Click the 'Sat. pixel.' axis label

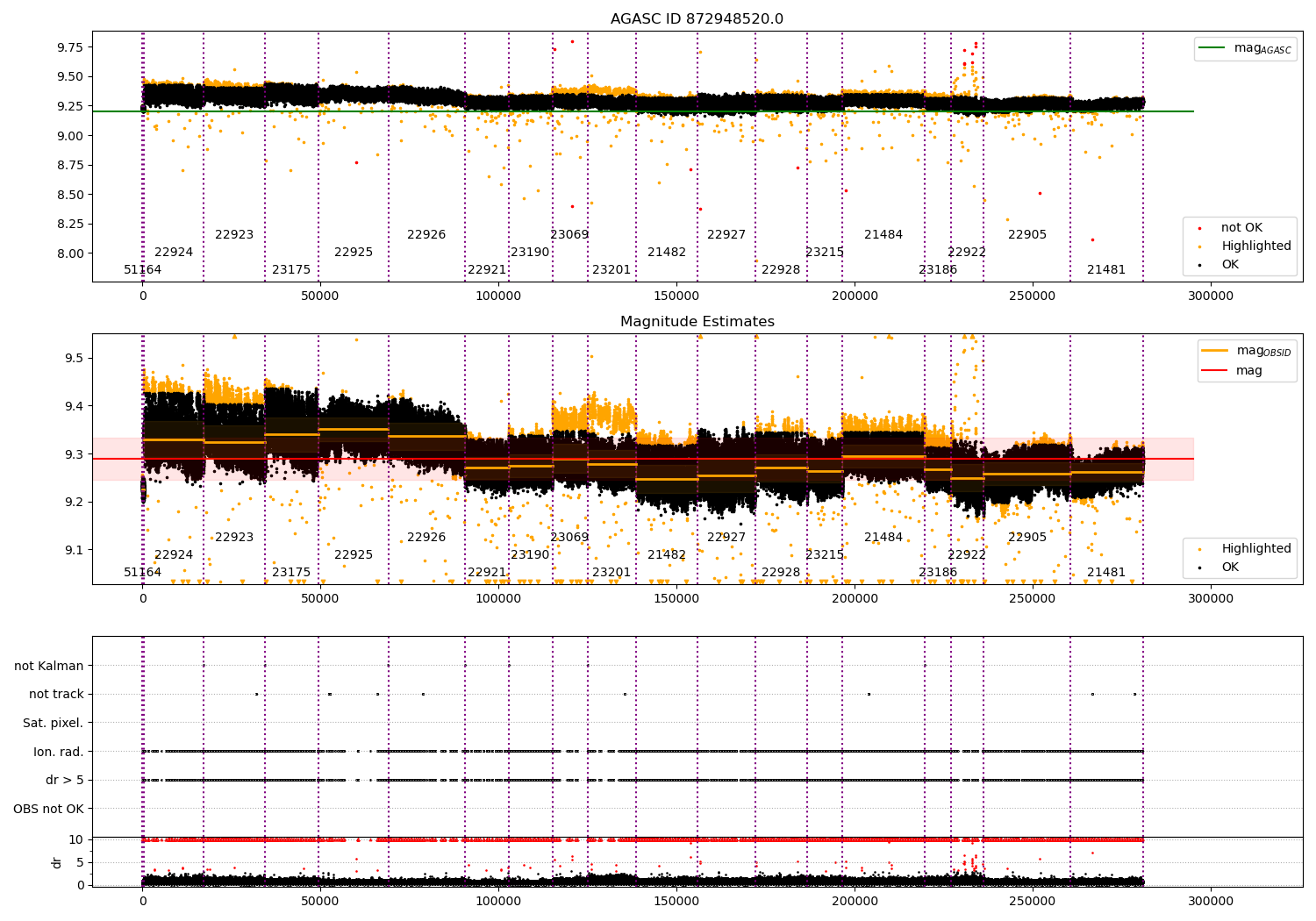click(54, 723)
